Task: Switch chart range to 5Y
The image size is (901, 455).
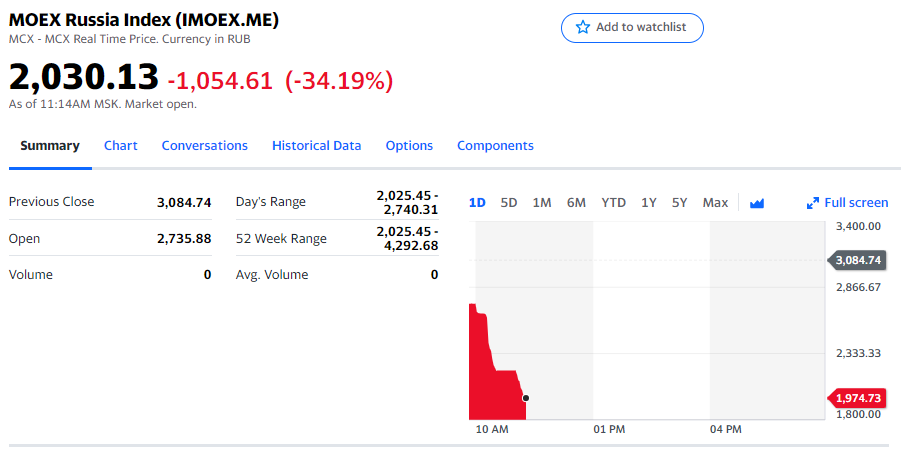Action: point(680,203)
